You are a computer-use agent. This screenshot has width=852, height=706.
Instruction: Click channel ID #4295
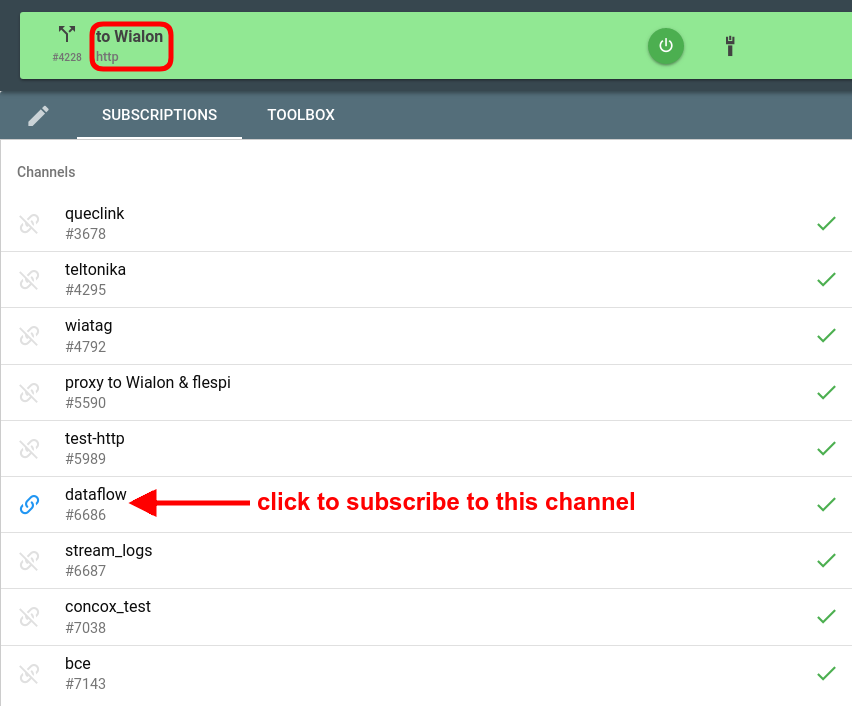tap(85, 290)
